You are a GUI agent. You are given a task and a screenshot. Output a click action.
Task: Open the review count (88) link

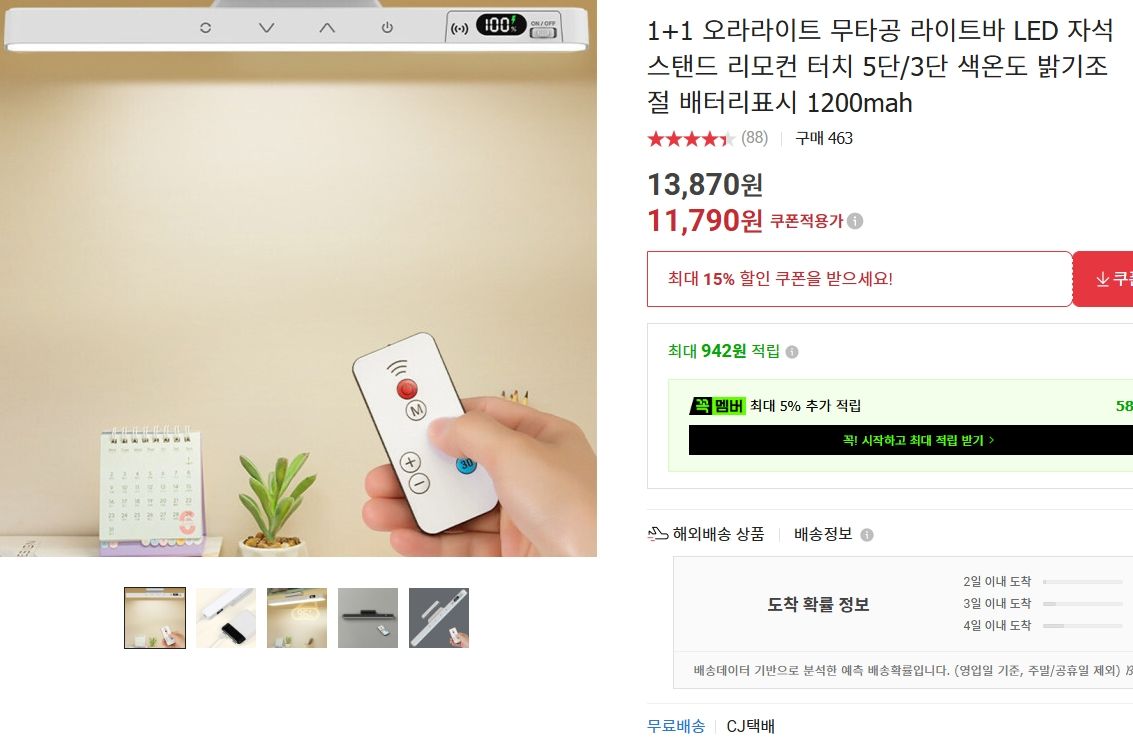(754, 137)
